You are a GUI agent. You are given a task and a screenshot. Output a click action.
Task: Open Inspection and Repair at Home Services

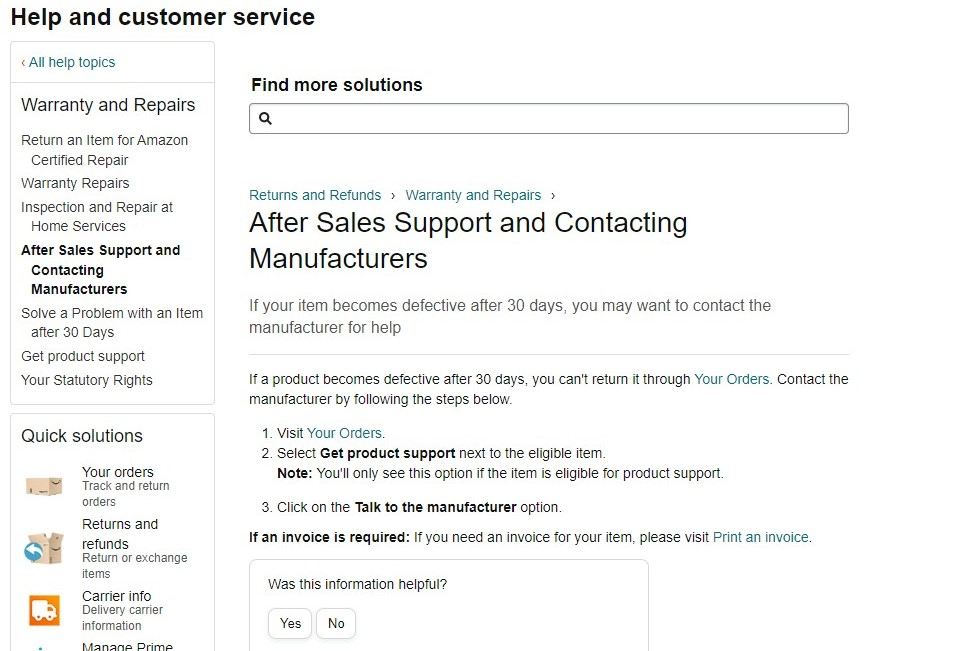96,216
